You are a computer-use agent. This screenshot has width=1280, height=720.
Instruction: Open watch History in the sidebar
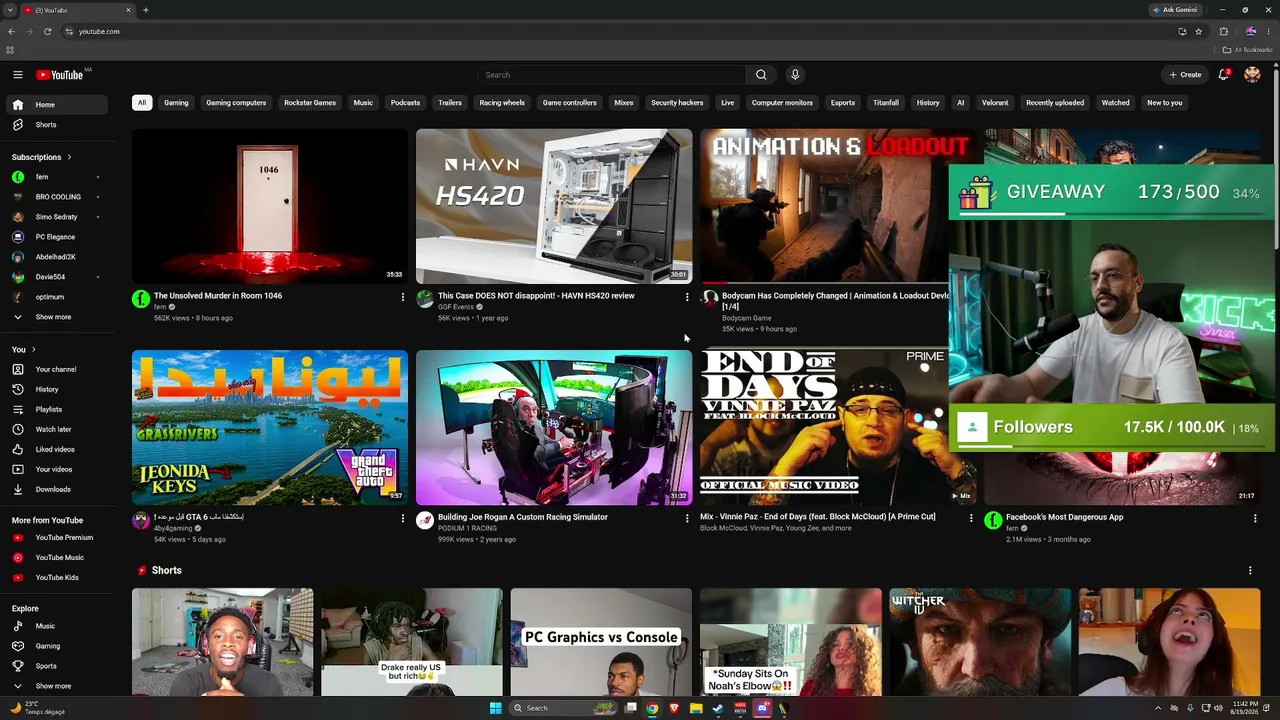[x=58, y=389]
